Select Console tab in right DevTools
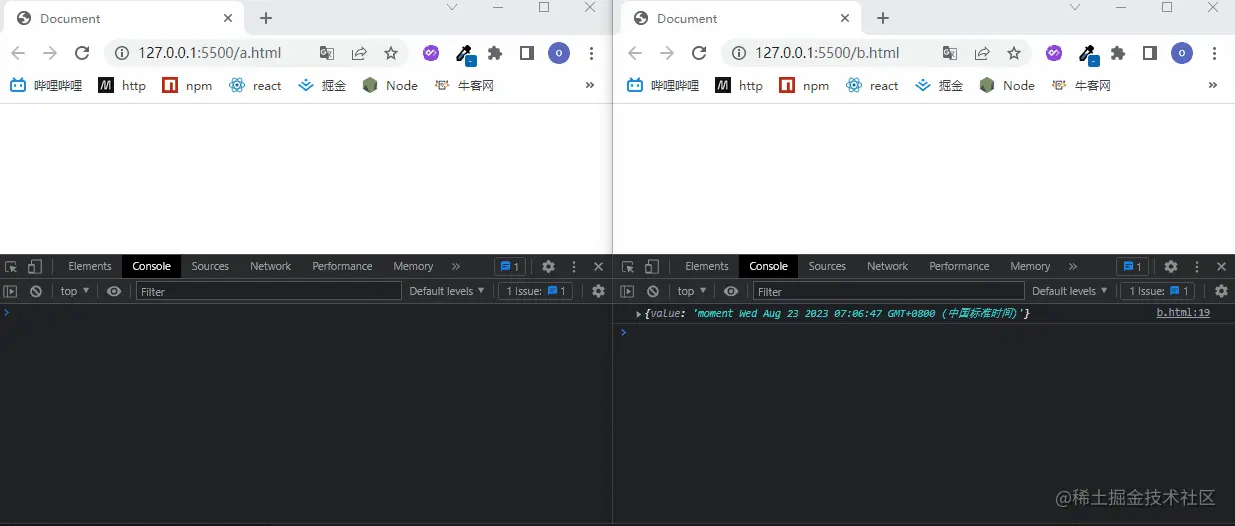The height and width of the screenshot is (526, 1235). [x=768, y=266]
